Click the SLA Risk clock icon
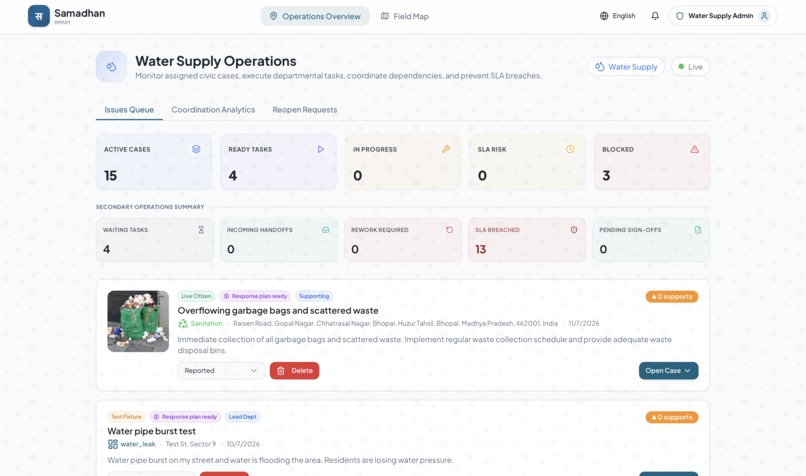This screenshot has height=476, width=806. (570, 149)
